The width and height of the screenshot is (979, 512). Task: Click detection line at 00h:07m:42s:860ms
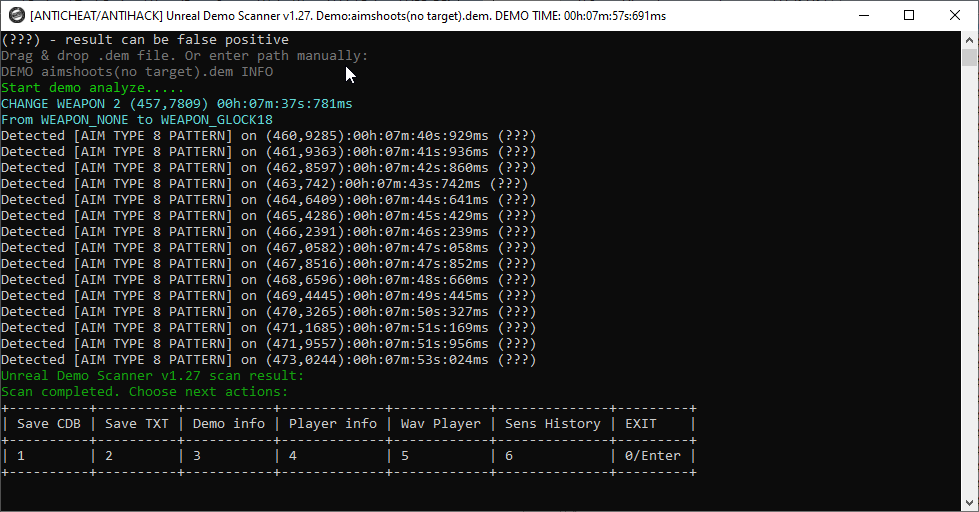coord(268,168)
